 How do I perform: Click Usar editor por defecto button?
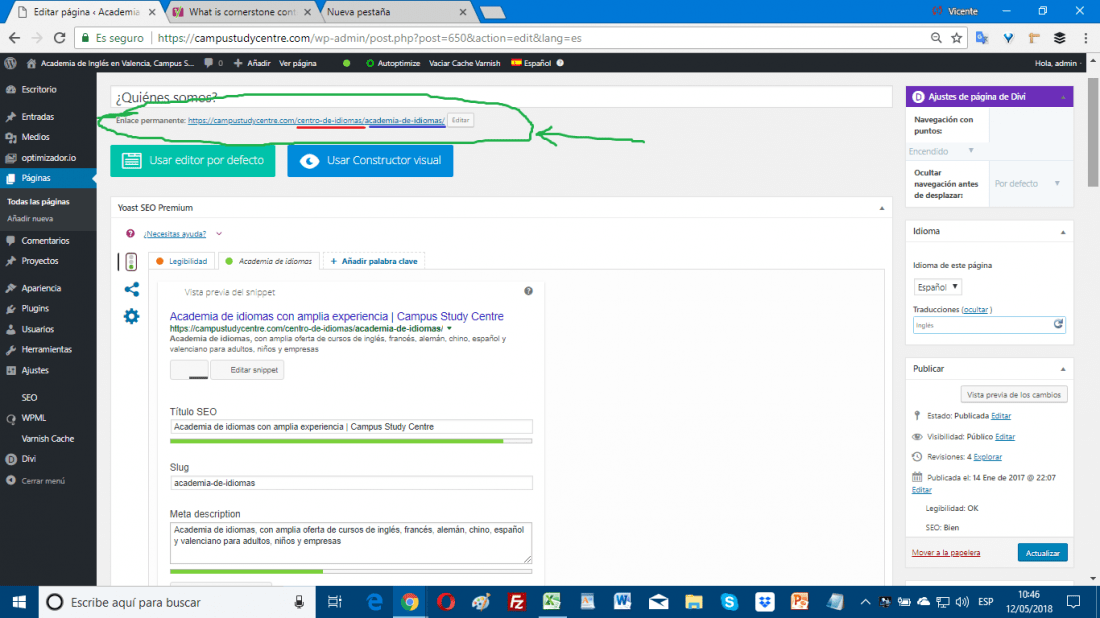click(193, 161)
